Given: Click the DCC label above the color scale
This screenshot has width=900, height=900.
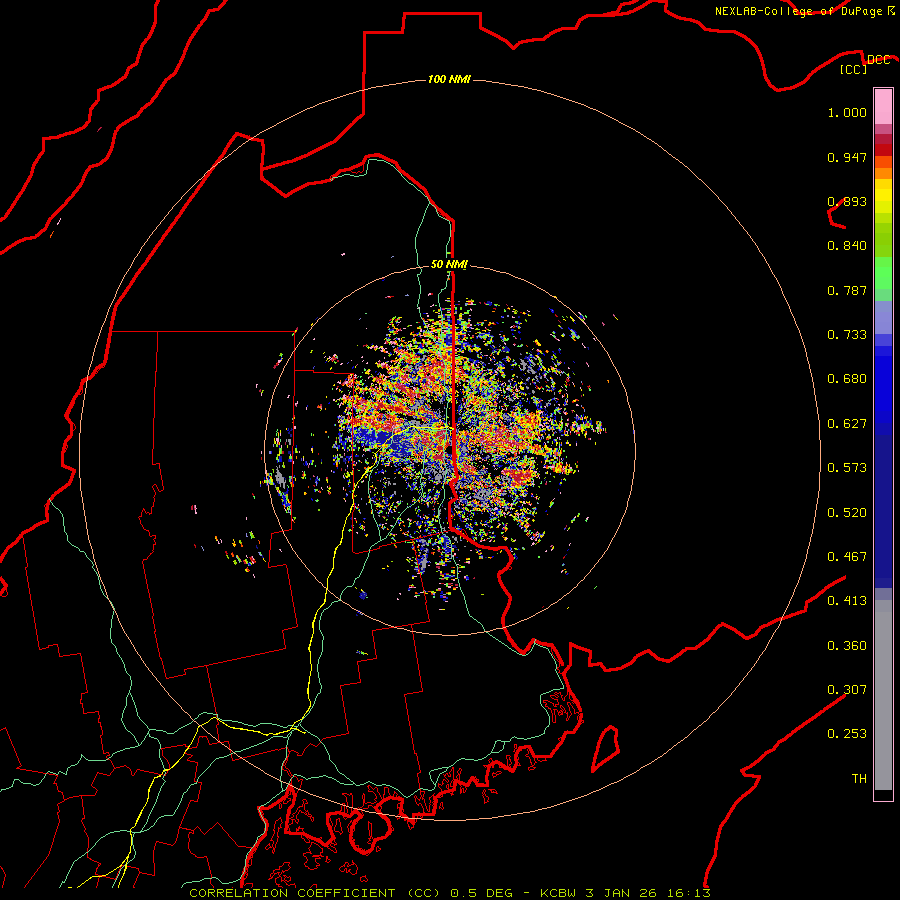Looking at the screenshot, I should point(878,60).
